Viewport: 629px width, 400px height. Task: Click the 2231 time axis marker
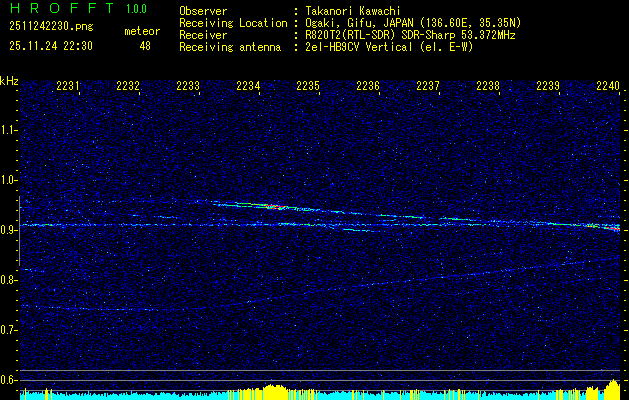tap(68, 87)
